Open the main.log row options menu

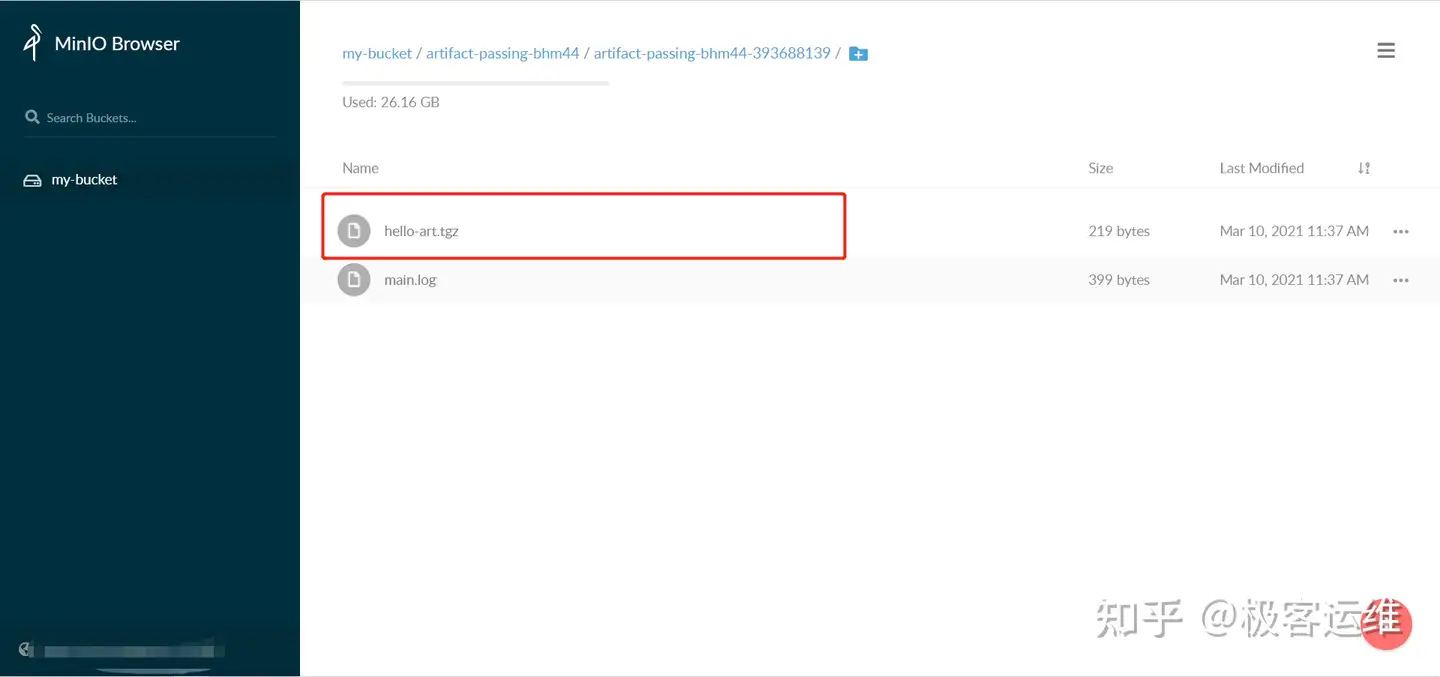1401,280
